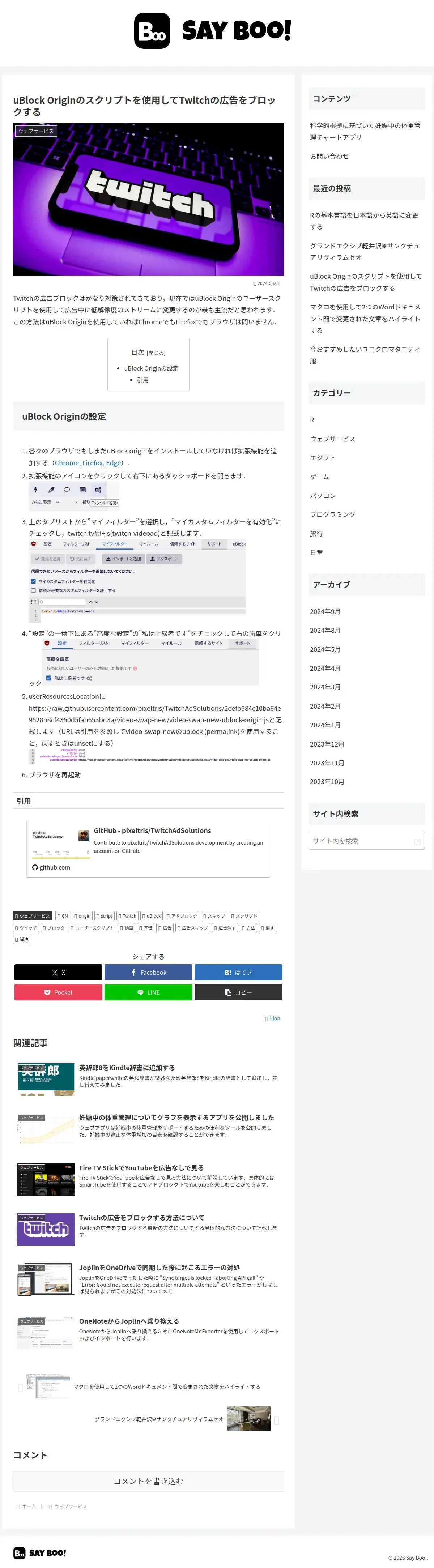Open the author Lion link

[x=275, y=1018]
